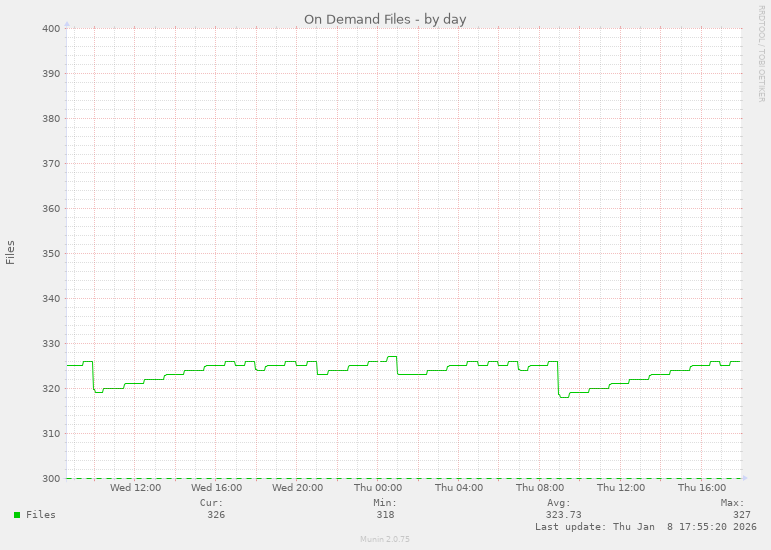Click the '300' y-axis label

[51, 479]
